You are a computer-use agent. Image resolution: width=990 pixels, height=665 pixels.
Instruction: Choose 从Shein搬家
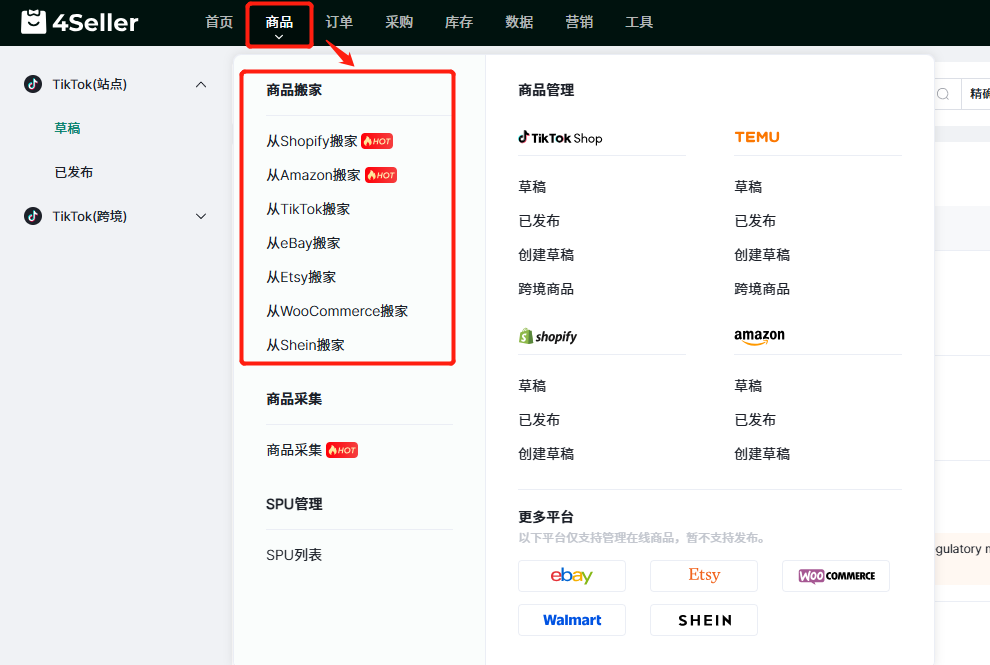click(306, 345)
